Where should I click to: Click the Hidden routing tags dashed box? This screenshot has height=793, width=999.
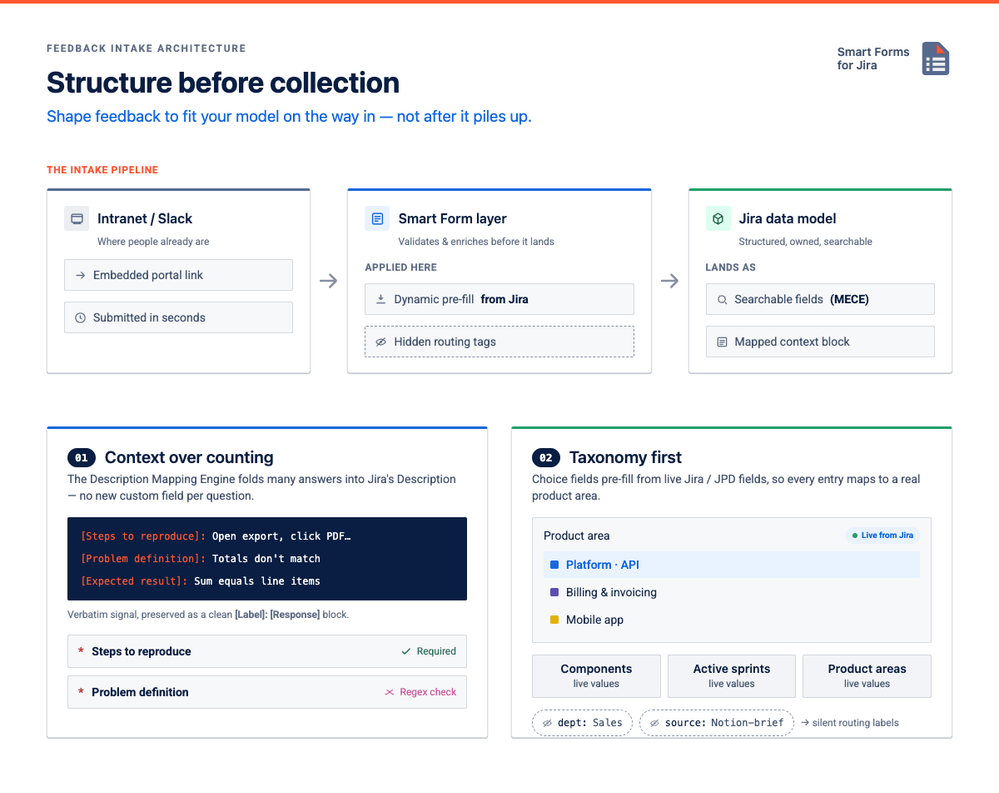click(500, 342)
